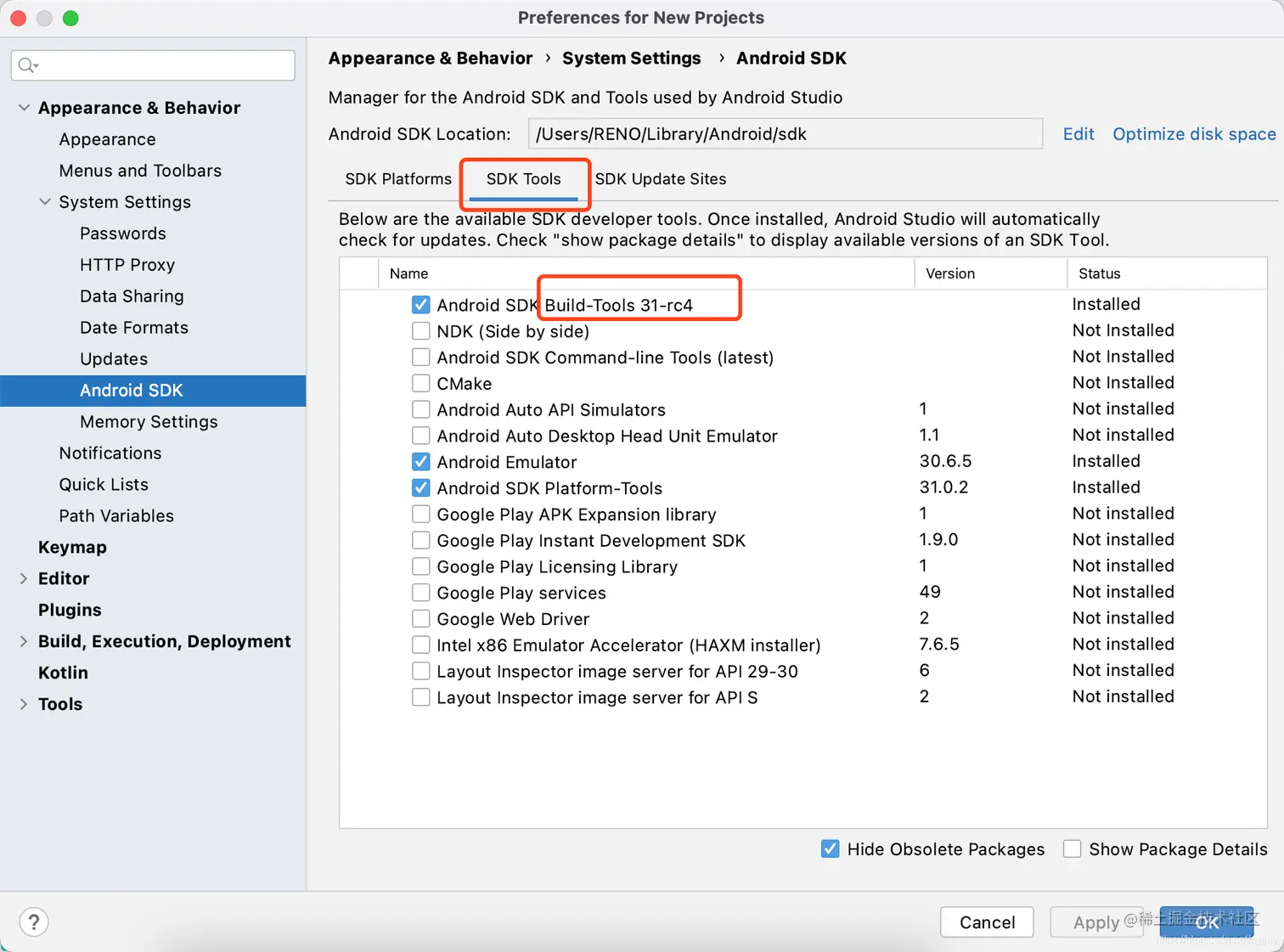
Task: Click the Apply button
Action: 1096,922
